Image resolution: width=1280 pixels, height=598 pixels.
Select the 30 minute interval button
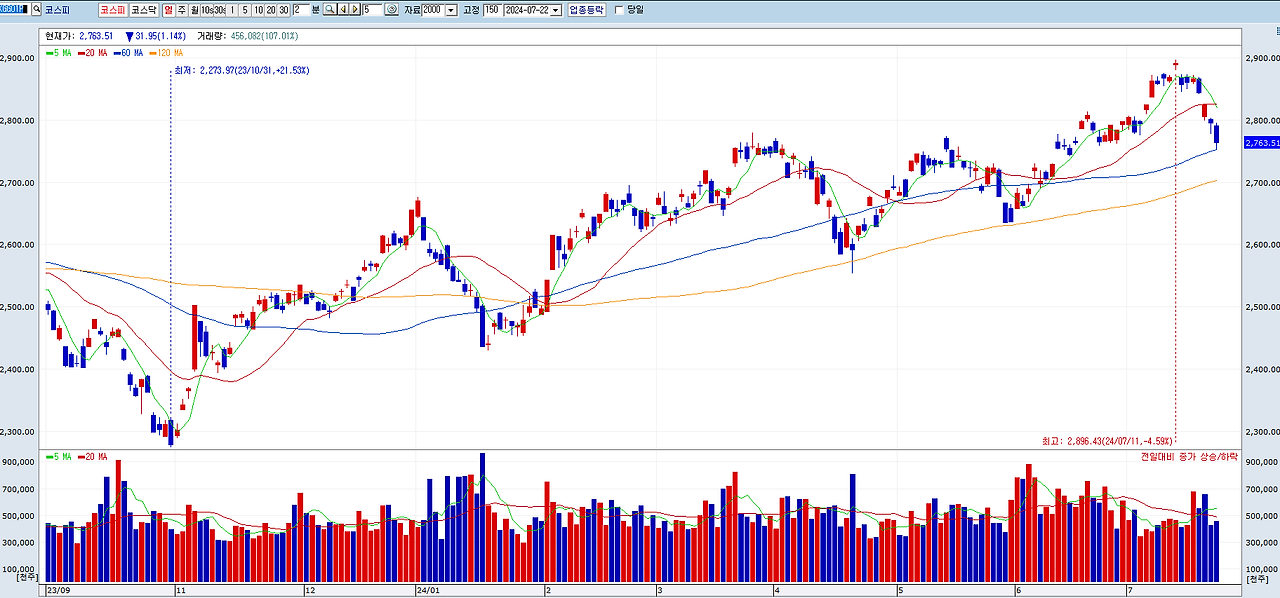pyautogui.click(x=284, y=9)
